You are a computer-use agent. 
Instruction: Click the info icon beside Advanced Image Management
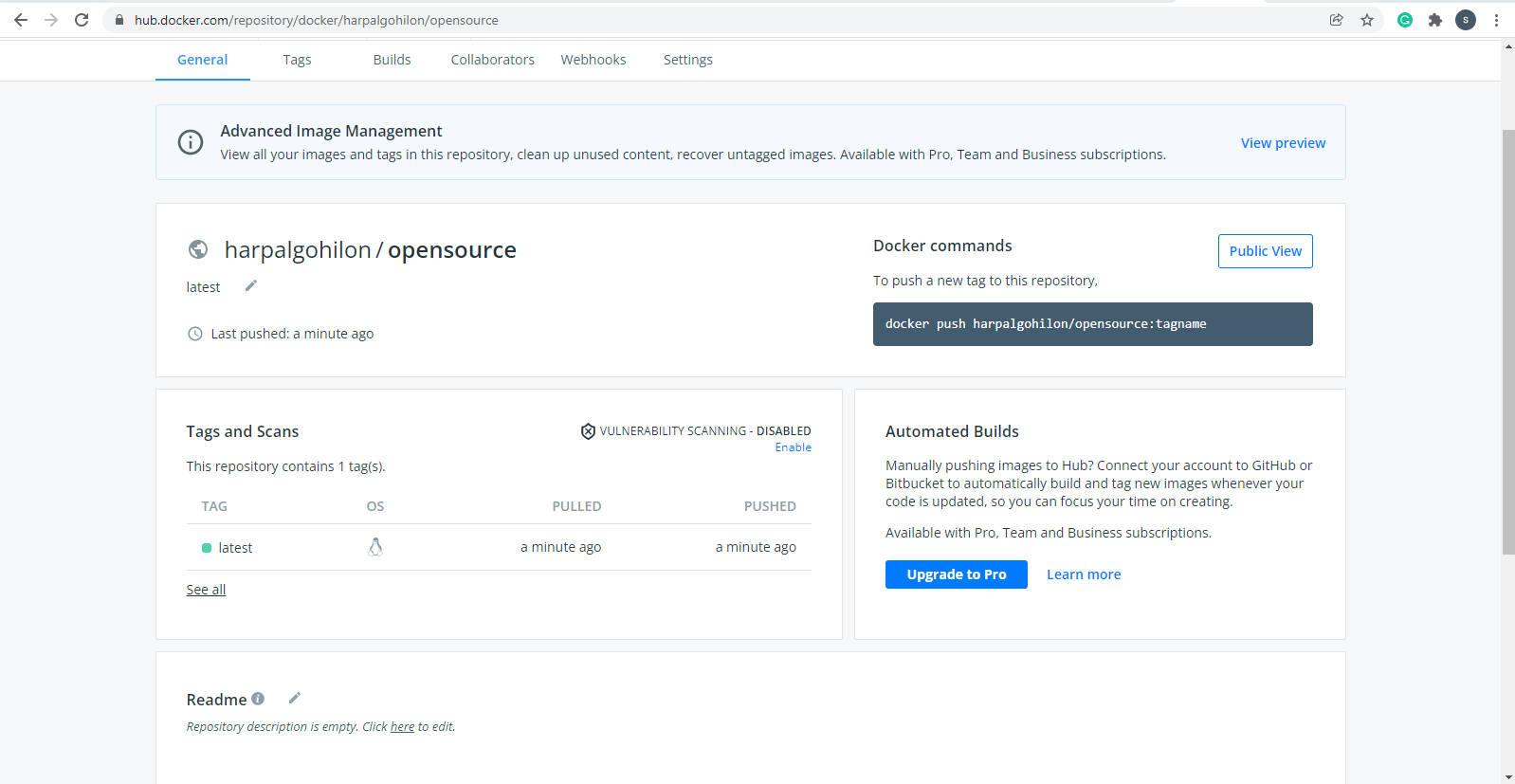click(191, 142)
